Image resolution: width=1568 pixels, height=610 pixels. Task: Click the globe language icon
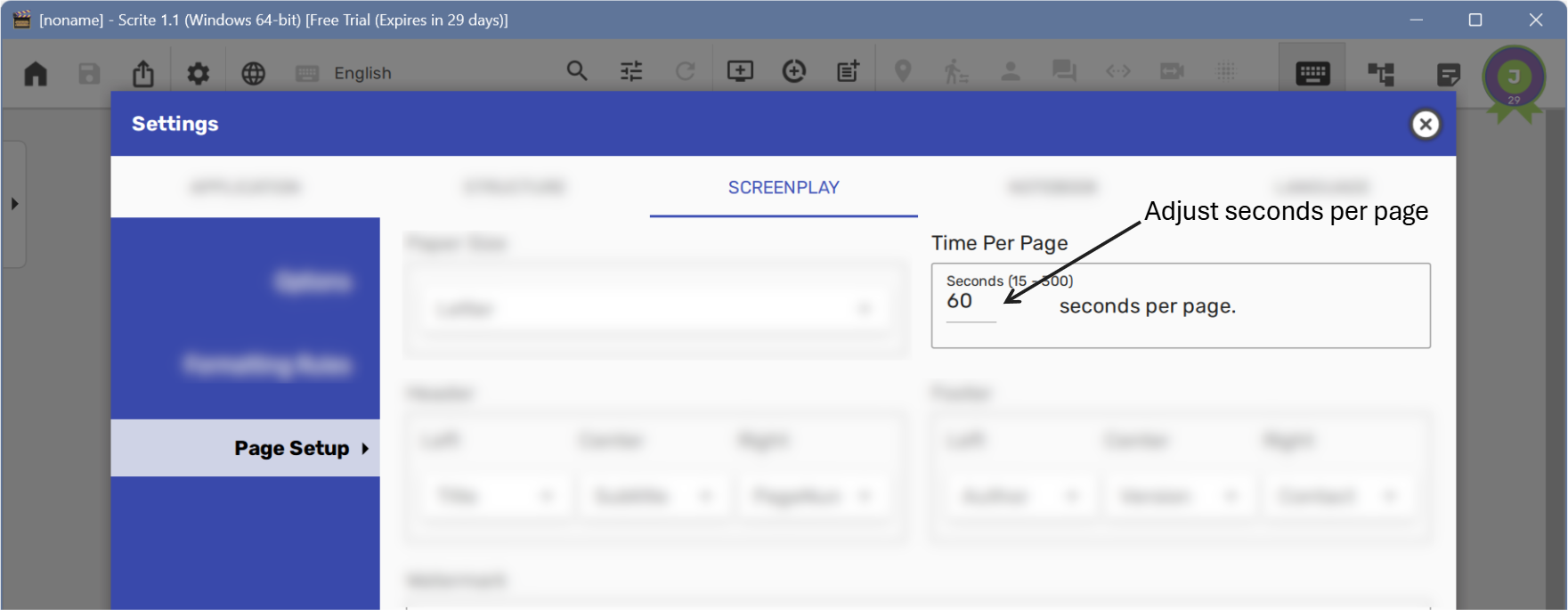coord(254,73)
